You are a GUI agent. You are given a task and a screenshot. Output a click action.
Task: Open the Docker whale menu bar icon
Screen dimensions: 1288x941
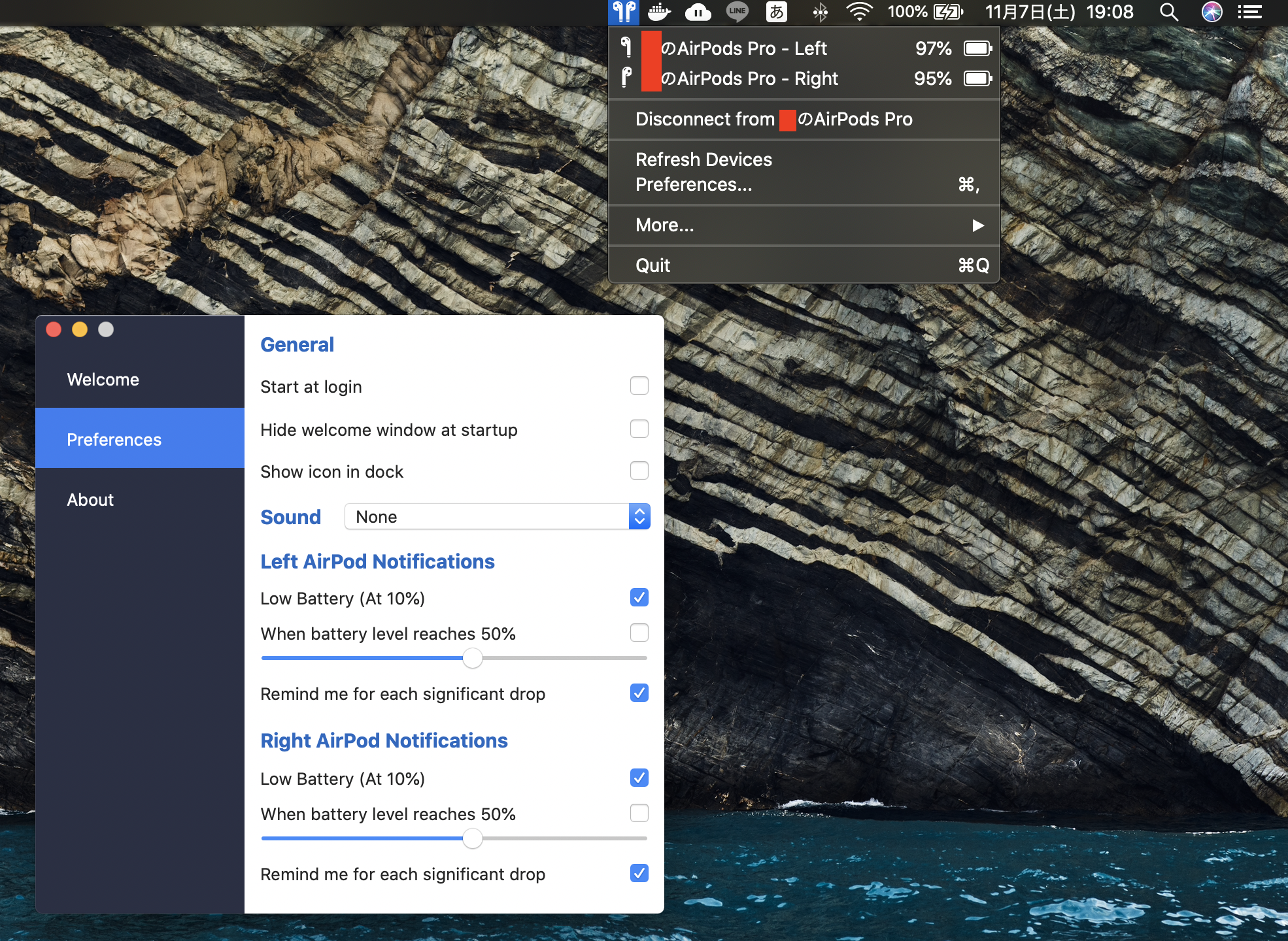(659, 12)
